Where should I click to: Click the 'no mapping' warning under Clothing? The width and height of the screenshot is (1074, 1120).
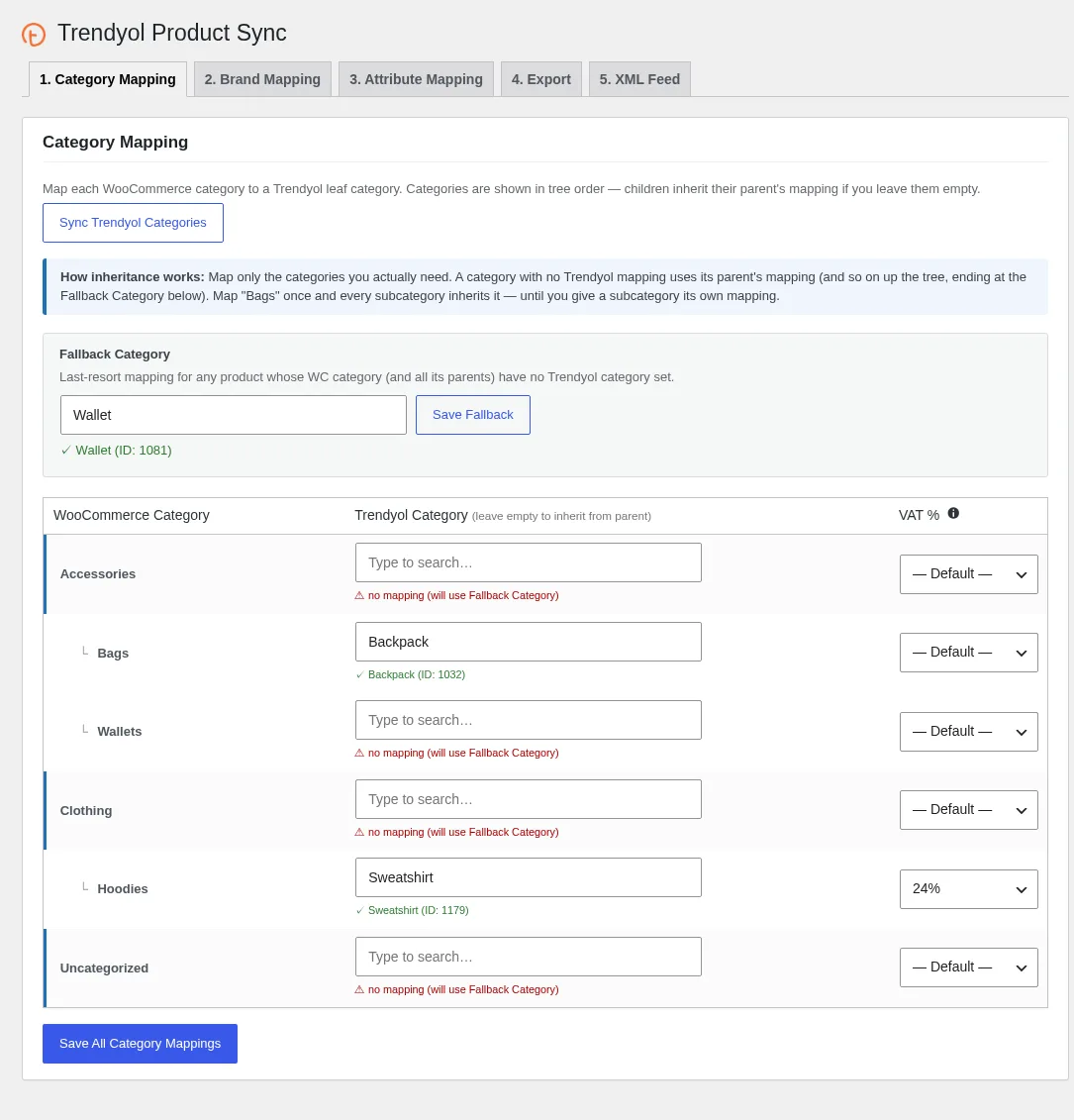[x=457, y=832]
